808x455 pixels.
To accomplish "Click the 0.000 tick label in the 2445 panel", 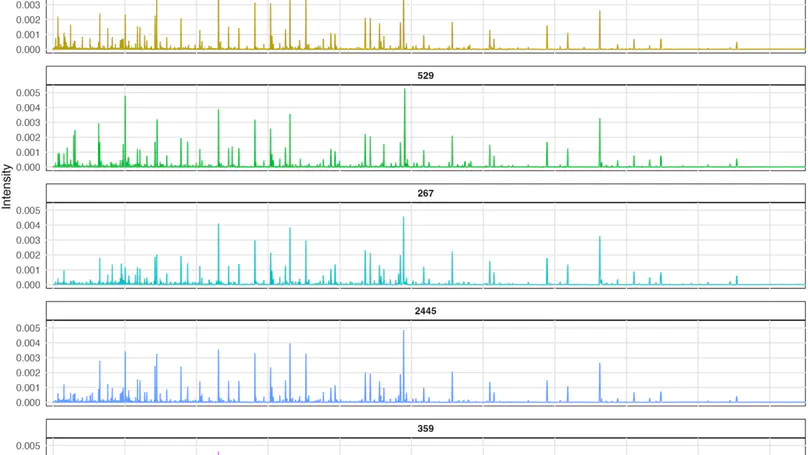I will click(x=28, y=403).
